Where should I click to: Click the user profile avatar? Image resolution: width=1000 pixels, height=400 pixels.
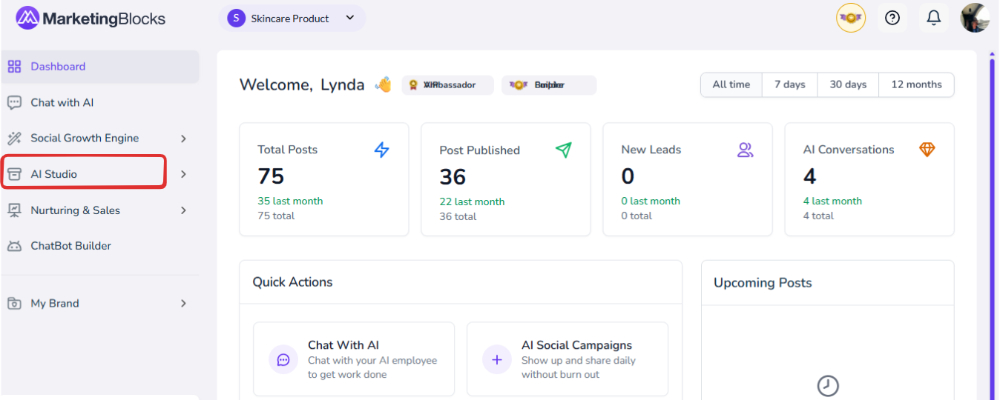pyautogui.click(x=975, y=18)
